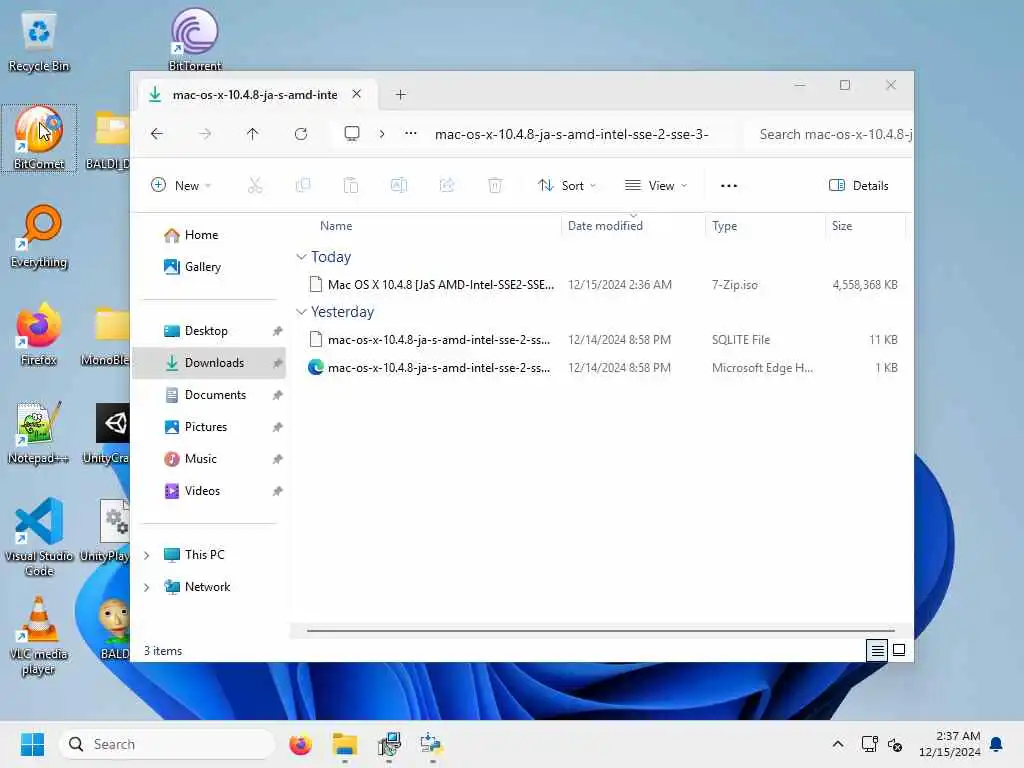The width and height of the screenshot is (1024, 768).
Task: Collapse the Today group
Action: 301,257
